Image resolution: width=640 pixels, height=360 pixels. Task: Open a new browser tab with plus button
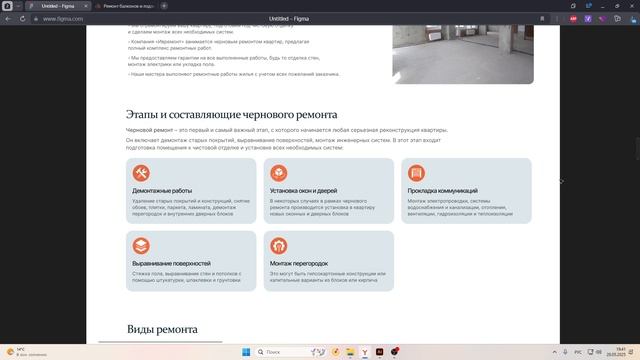164,6
